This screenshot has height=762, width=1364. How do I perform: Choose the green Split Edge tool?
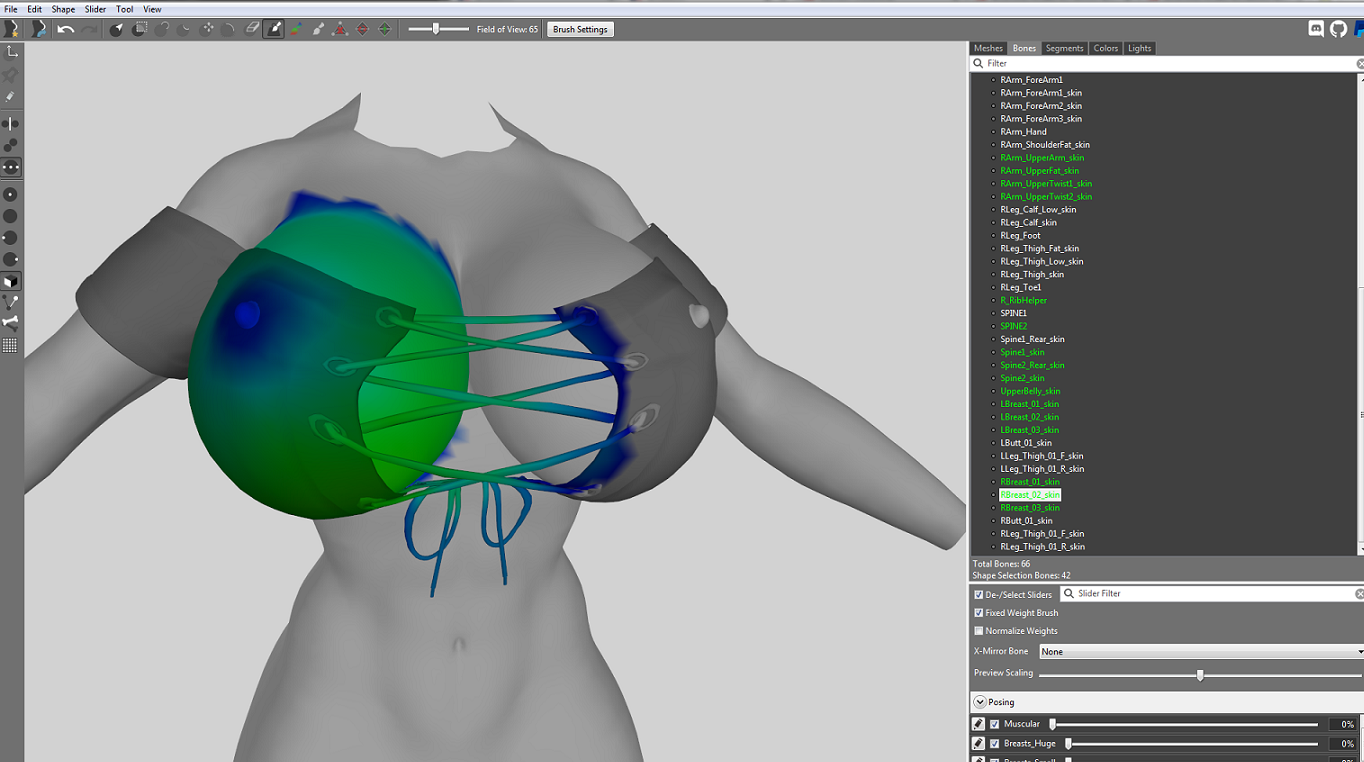[x=384, y=29]
